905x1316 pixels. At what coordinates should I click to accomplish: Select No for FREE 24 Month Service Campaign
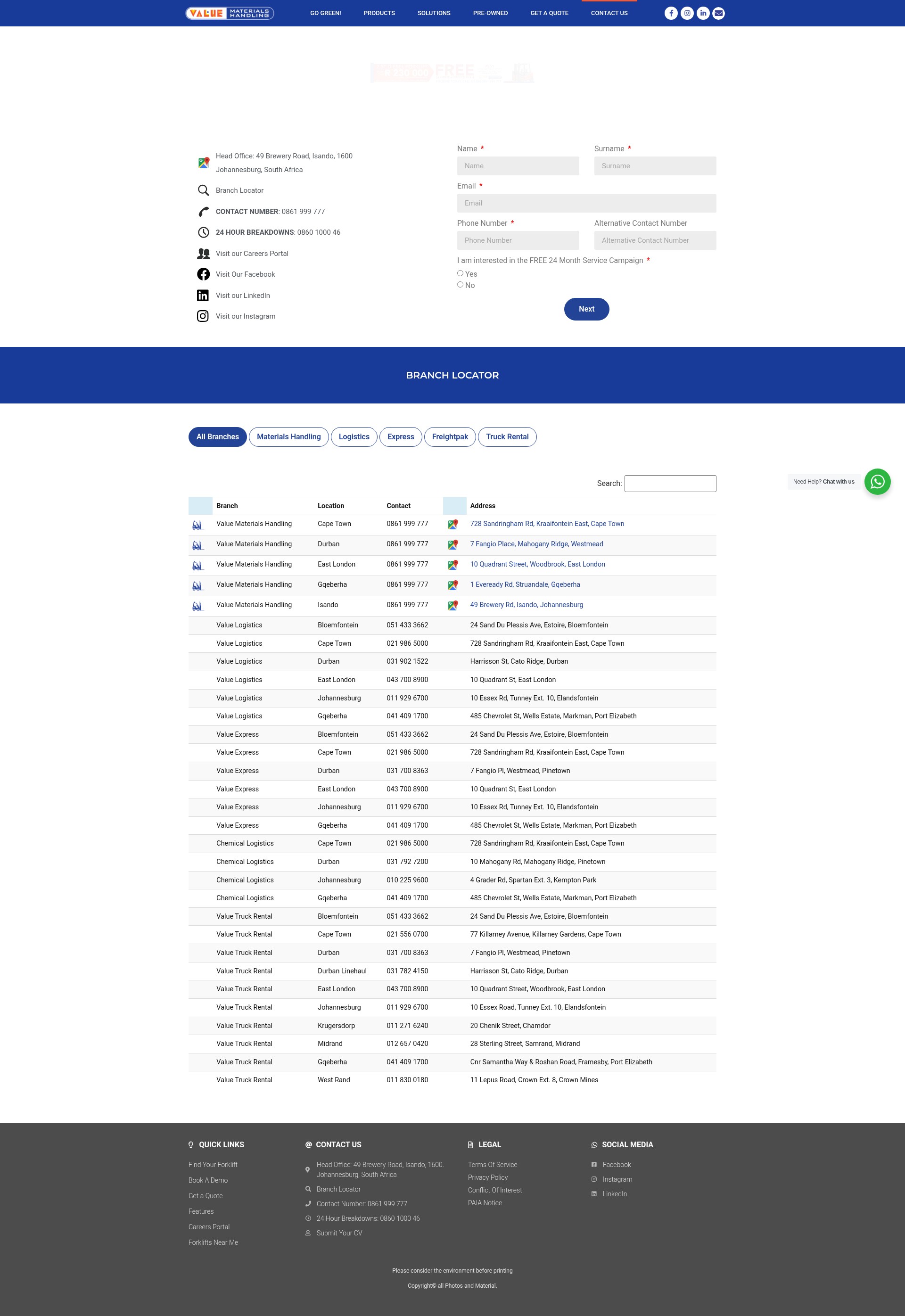(461, 285)
